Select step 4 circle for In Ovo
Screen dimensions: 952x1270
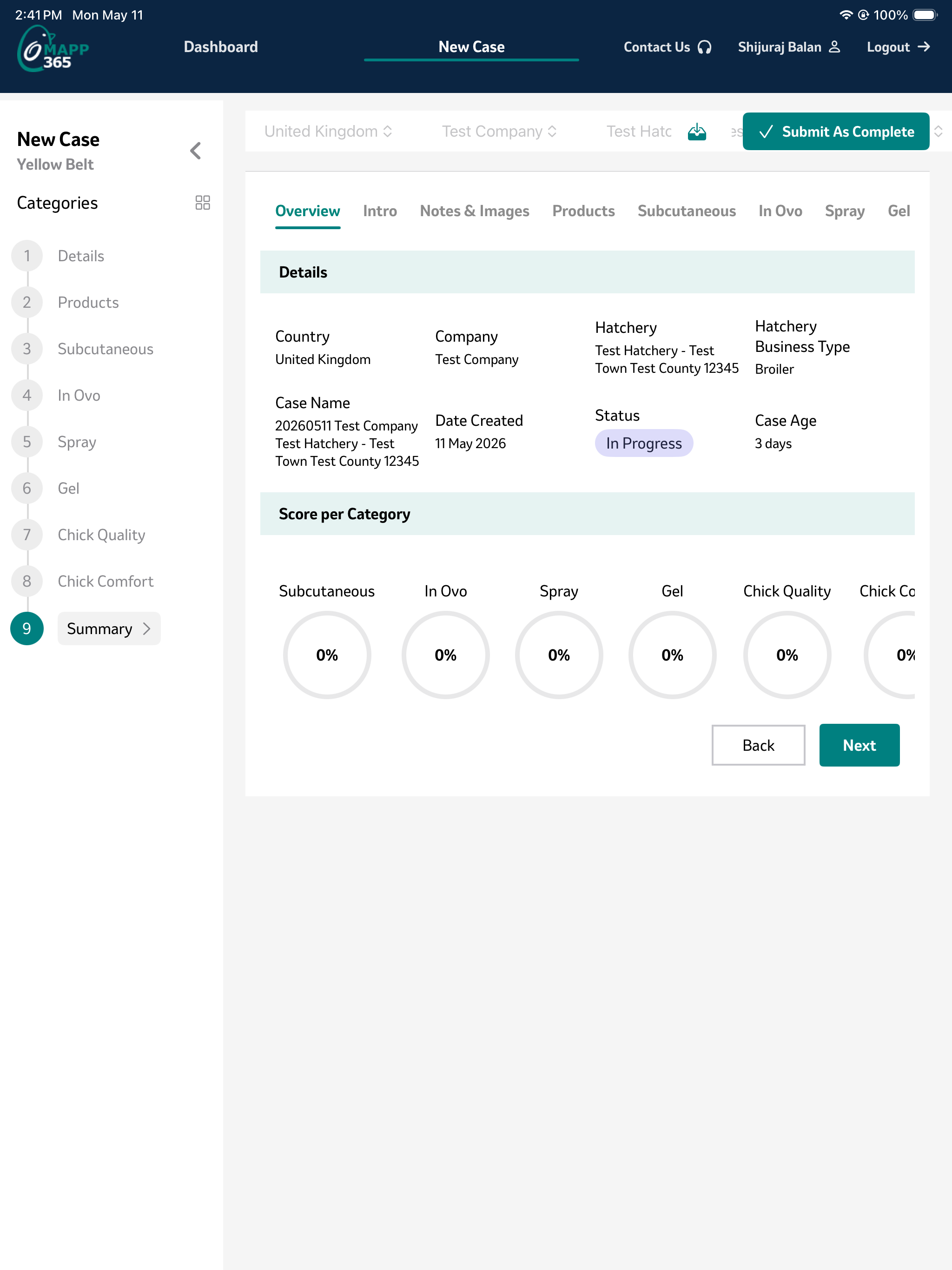click(27, 395)
